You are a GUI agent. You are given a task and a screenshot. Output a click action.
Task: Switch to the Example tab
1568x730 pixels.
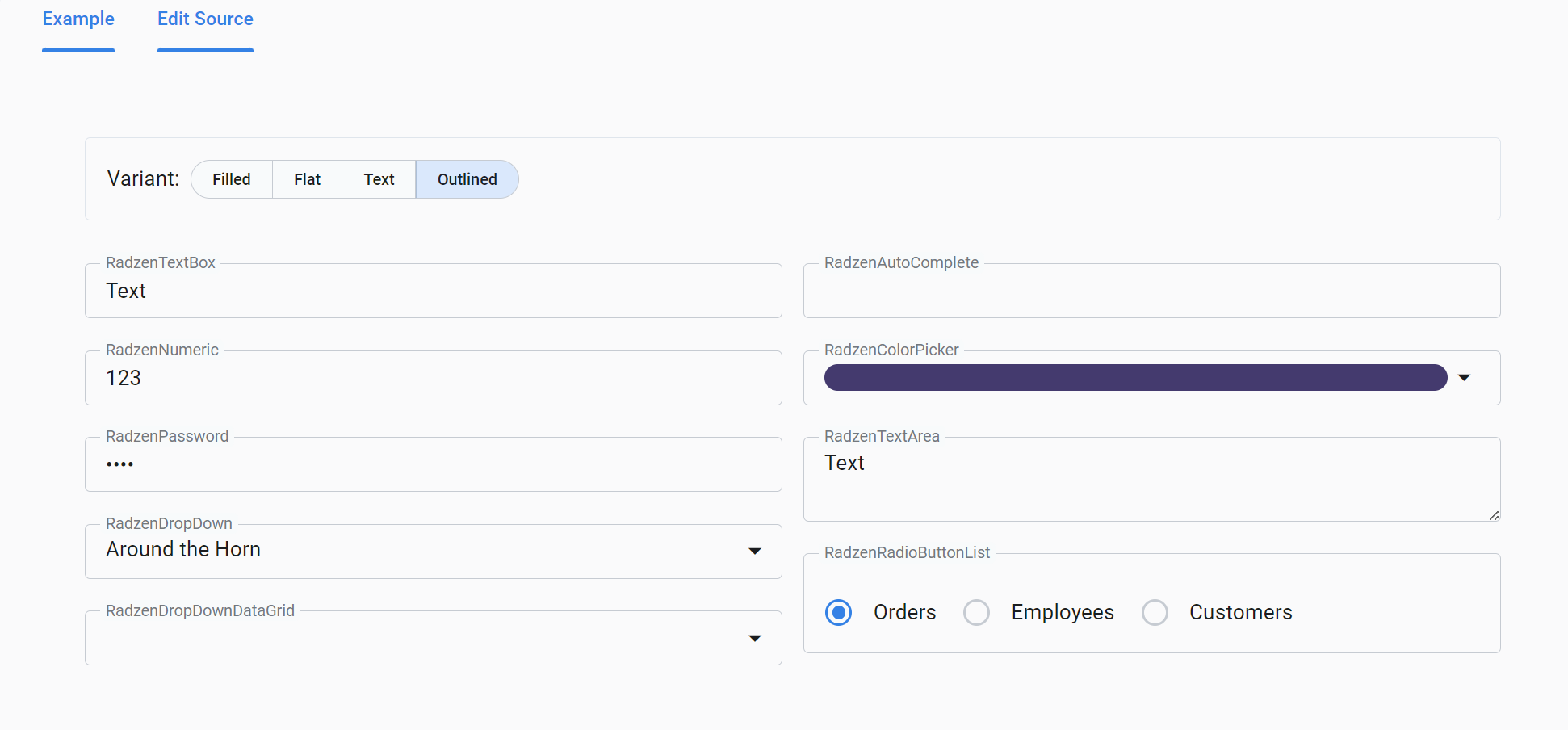[78, 18]
